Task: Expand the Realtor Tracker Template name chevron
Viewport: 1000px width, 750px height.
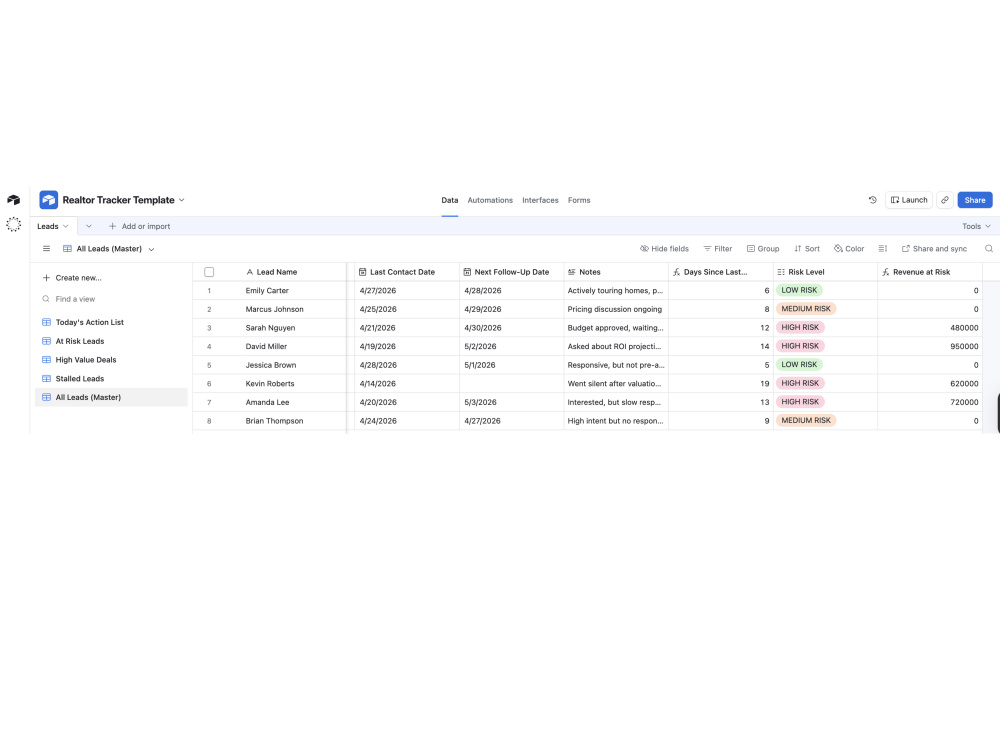Action: (182, 200)
